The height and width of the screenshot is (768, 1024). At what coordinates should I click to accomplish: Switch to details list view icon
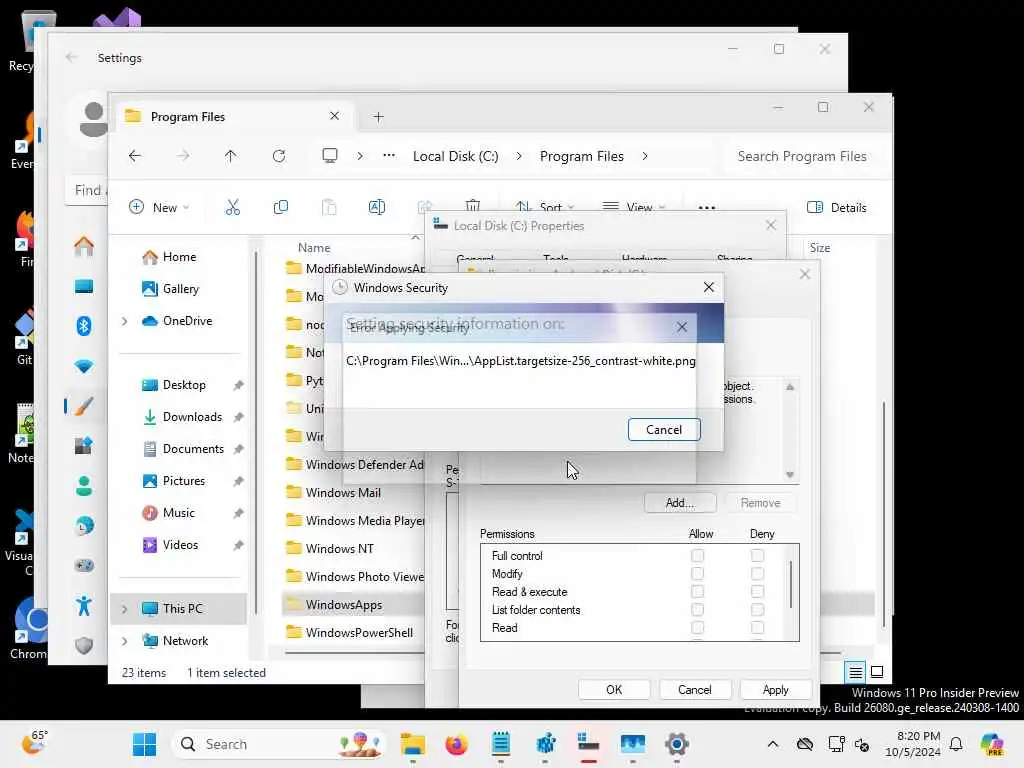tap(855, 671)
